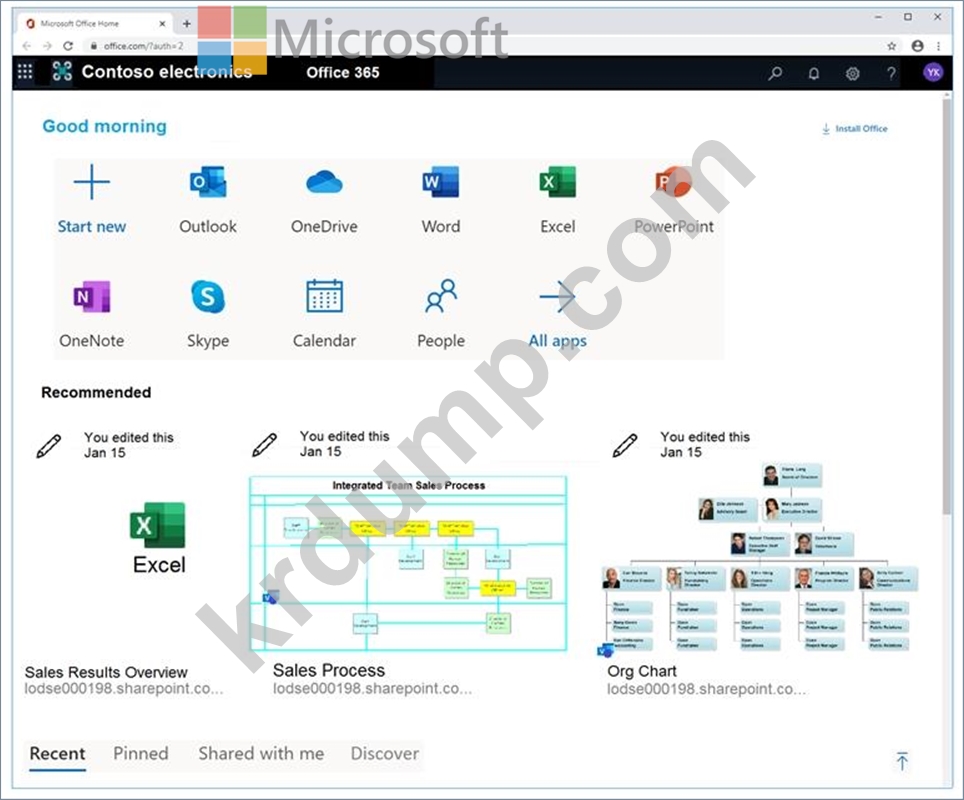
Task: Close the Microsoft Office Home browser tab
Action: pos(162,23)
